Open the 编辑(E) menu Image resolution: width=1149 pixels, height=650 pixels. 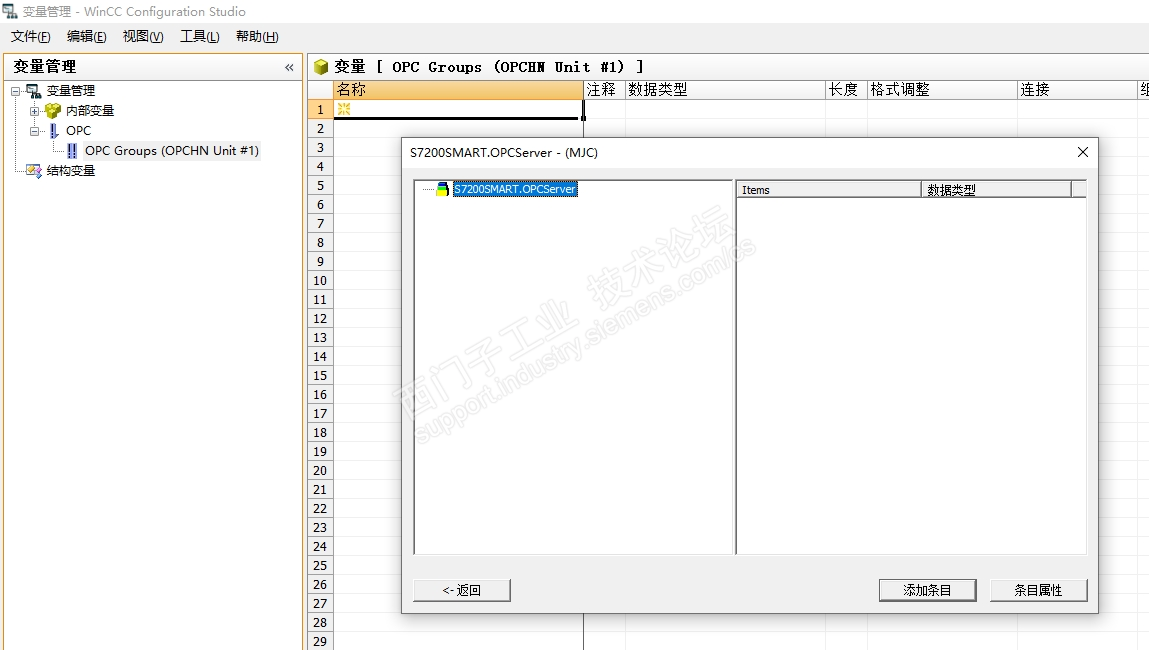click(x=86, y=37)
